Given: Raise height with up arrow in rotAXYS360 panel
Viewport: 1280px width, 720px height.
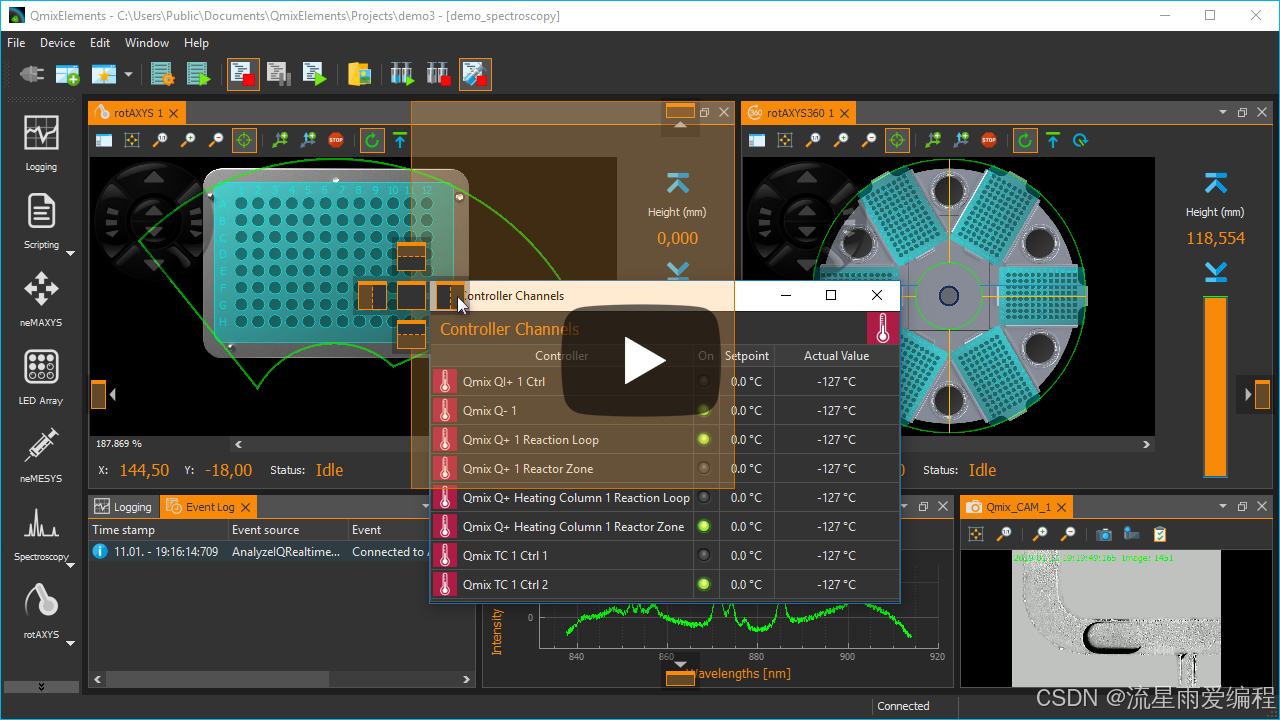Looking at the screenshot, I should [x=1215, y=182].
